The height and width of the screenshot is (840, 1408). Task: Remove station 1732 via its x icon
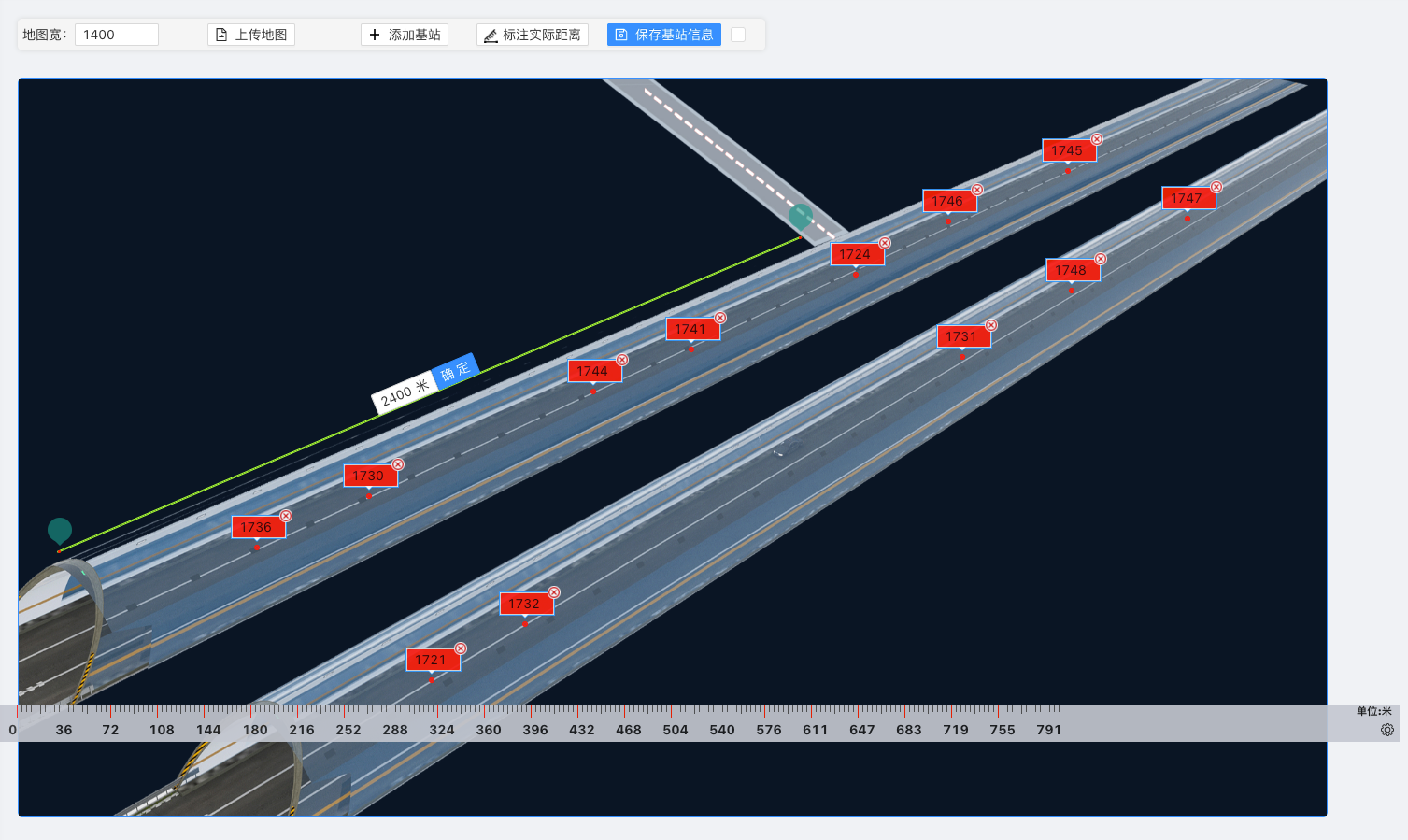pyautogui.click(x=554, y=592)
